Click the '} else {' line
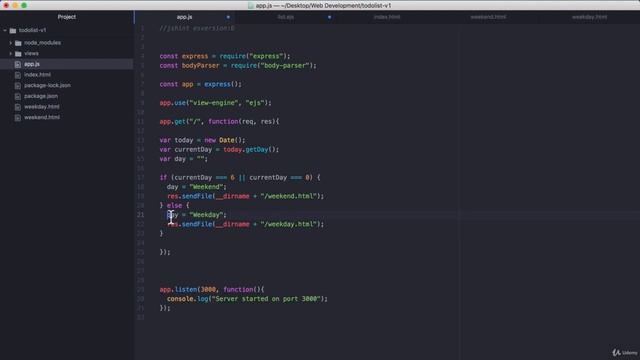 tap(174, 206)
